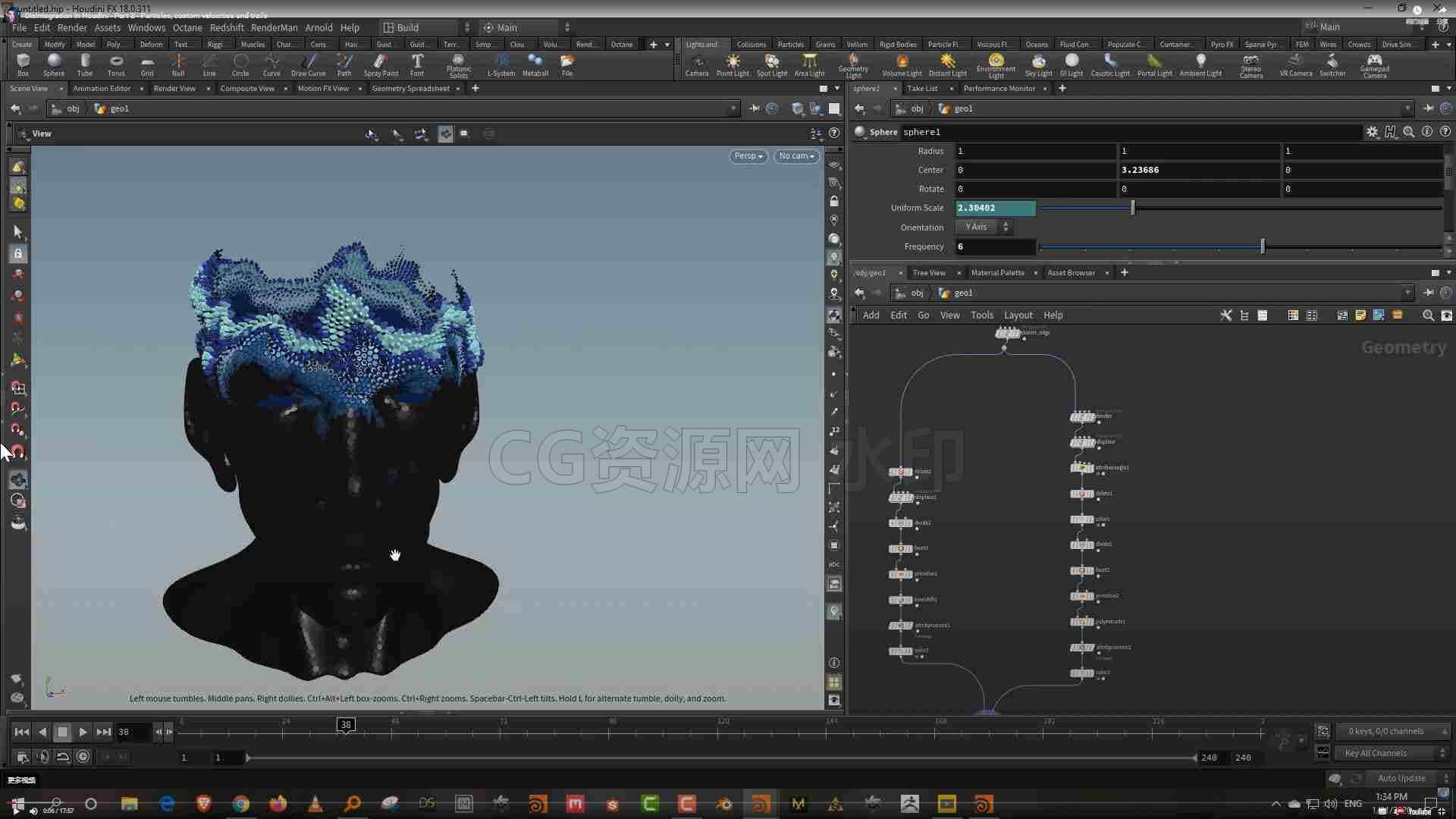Choose the Torus shelf tool
Image resolution: width=1456 pixels, height=819 pixels.
116,64
